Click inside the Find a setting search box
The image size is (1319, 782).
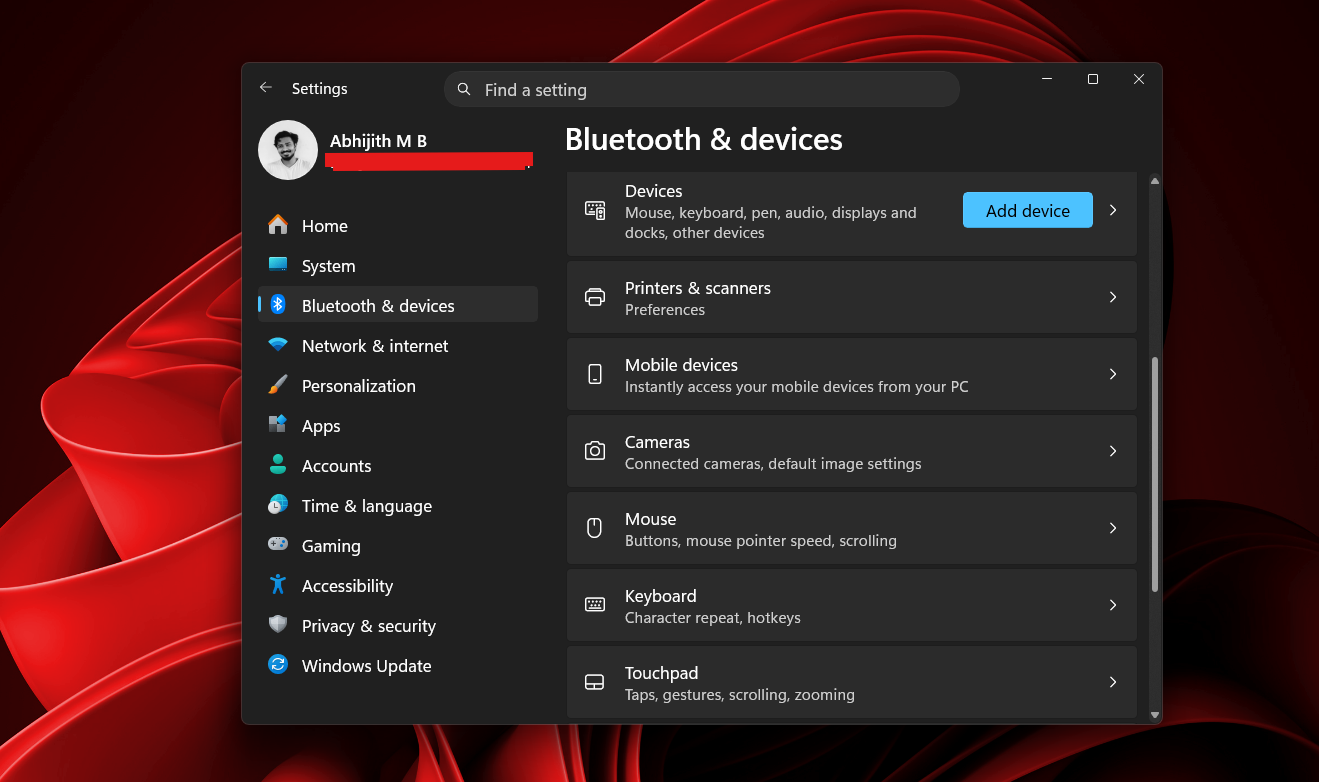700,89
